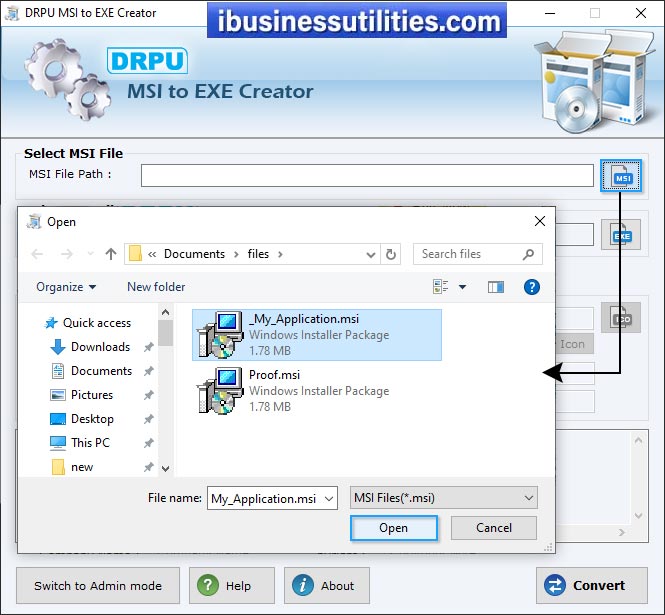Open Pictures in the navigation pane
This screenshot has width=665, height=615.
pyautogui.click(x=81, y=395)
